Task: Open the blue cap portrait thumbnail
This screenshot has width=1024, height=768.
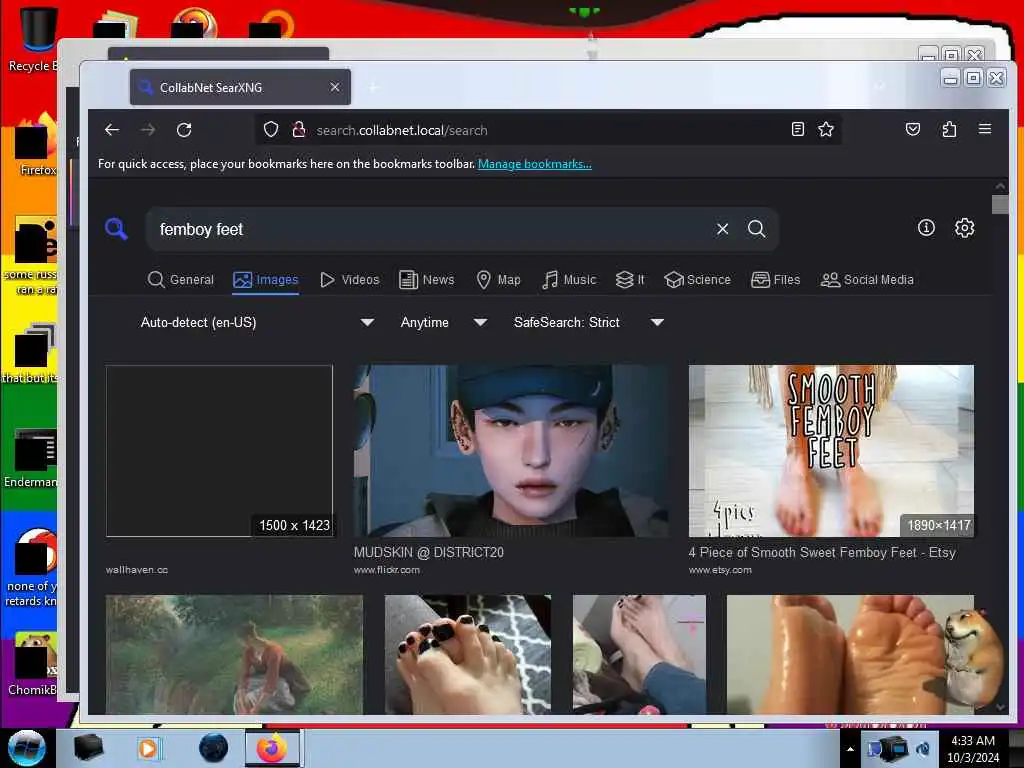Action: click(x=511, y=451)
